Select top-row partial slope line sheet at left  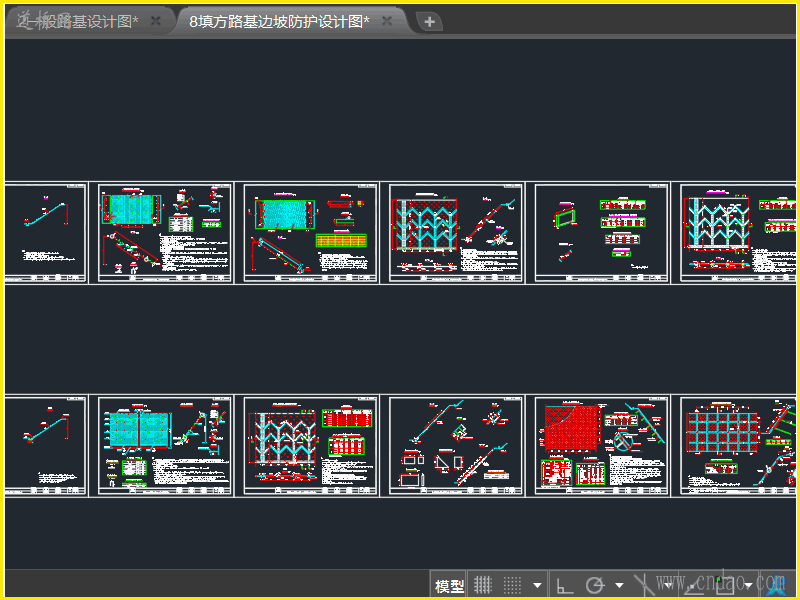tap(46, 233)
